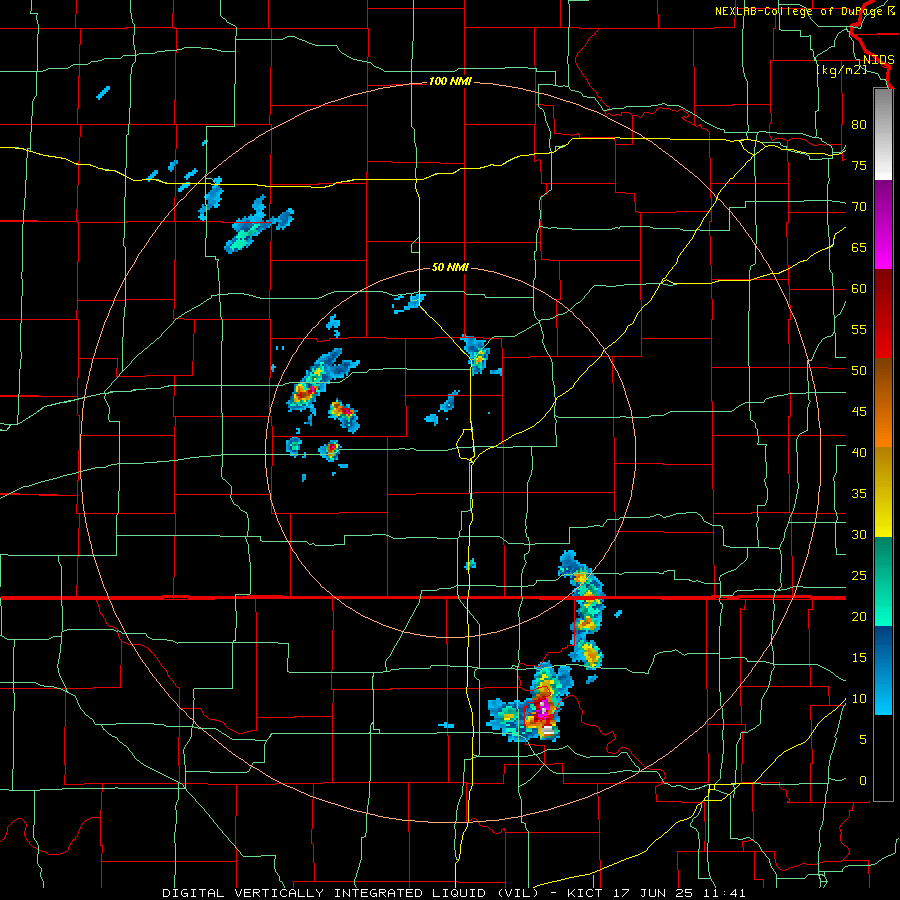This screenshot has height=900, width=900.
Task: Select the orange-brown segment of the VIL scale
Action: (883, 402)
